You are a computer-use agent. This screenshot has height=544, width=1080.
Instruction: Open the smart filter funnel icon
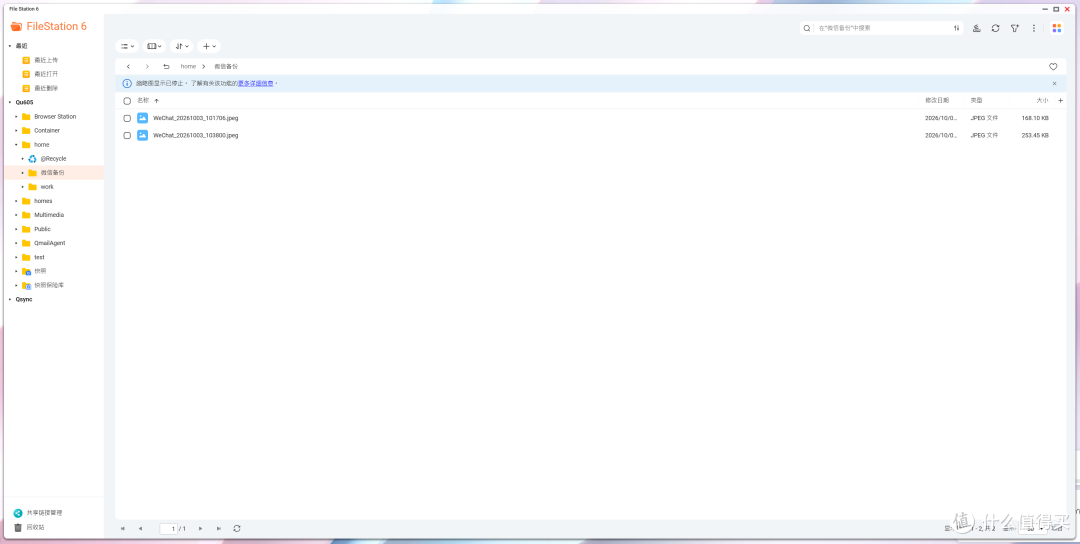[1015, 28]
